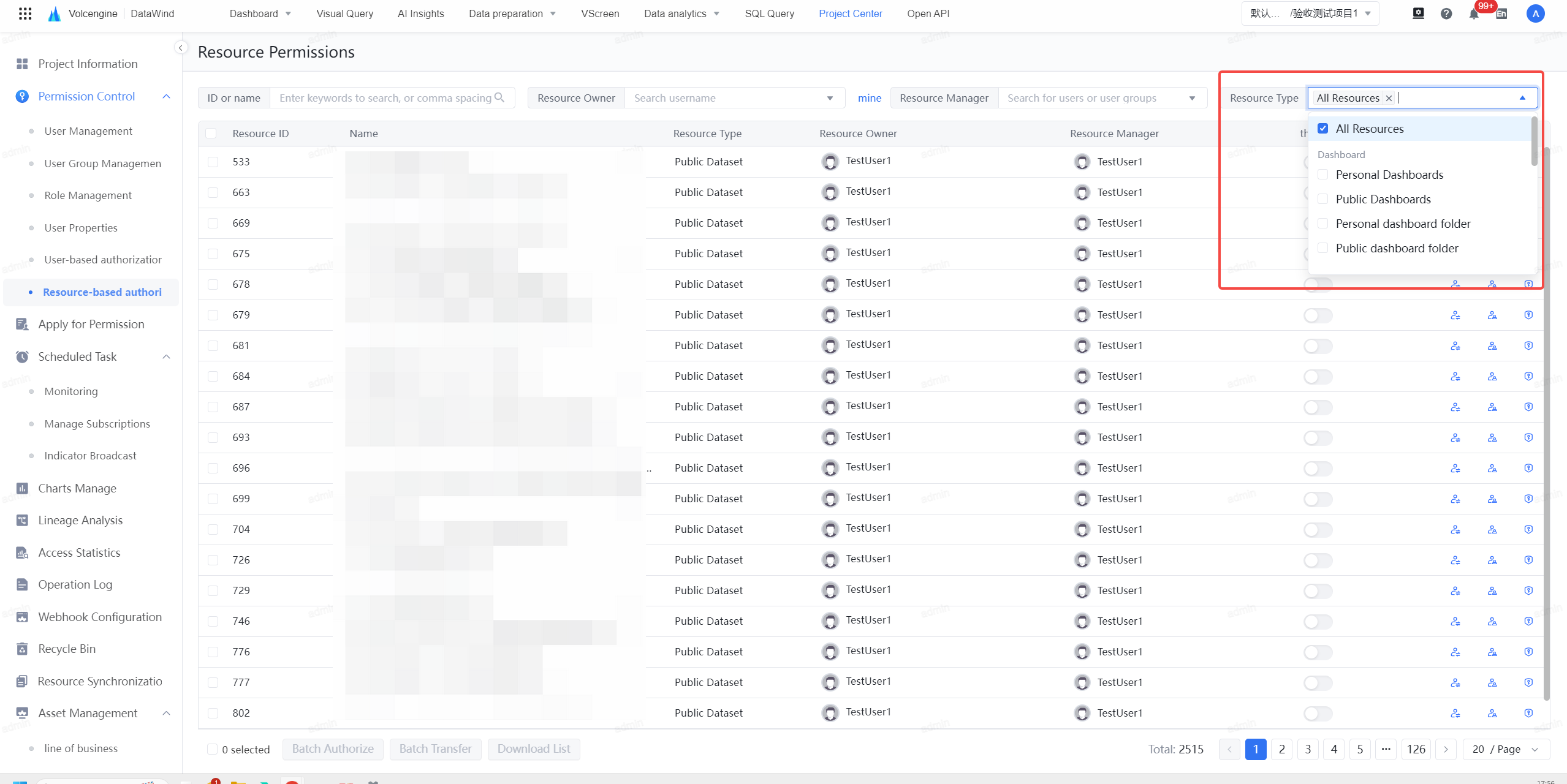This screenshot has width=1567, height=784.
Task: Open Apply for Permission page
Action: click(x=91, y=324)
